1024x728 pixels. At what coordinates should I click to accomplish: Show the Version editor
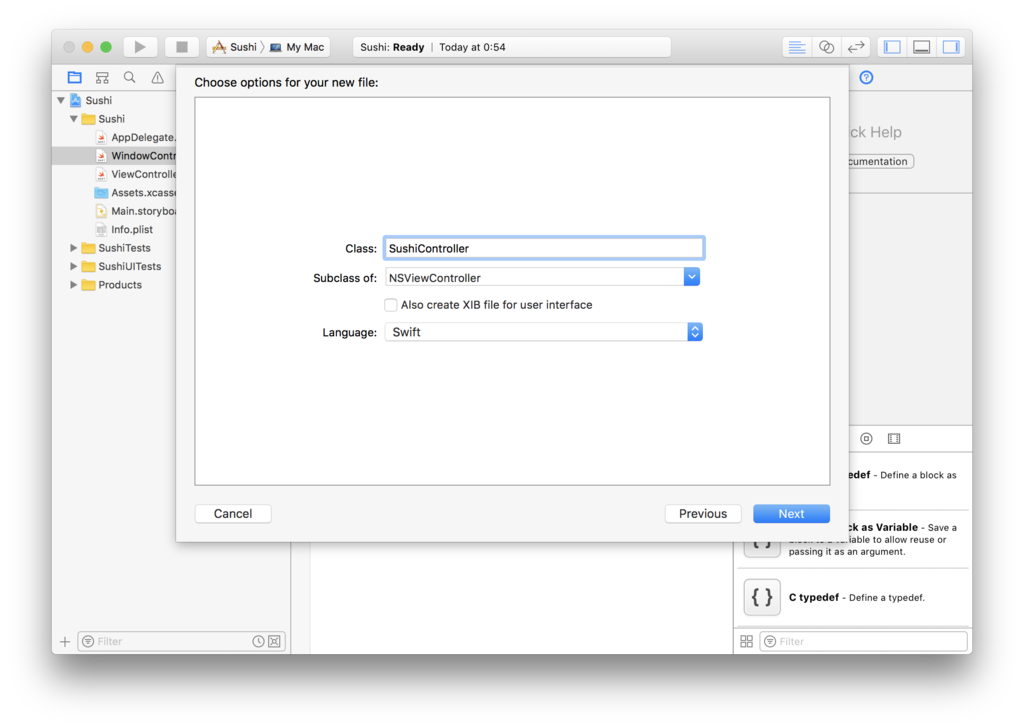856,47
